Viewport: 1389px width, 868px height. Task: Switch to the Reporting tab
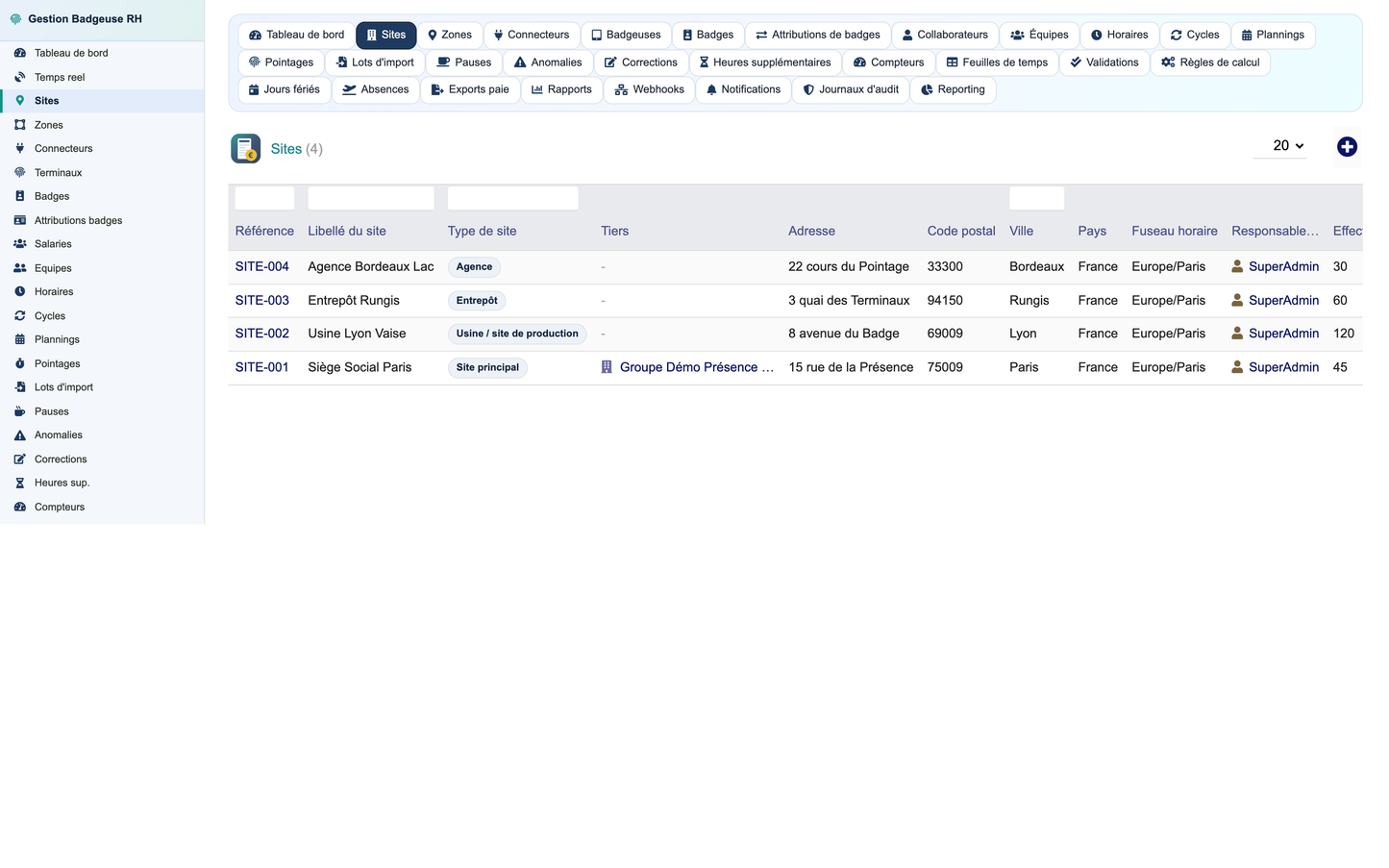pos(953,89)
